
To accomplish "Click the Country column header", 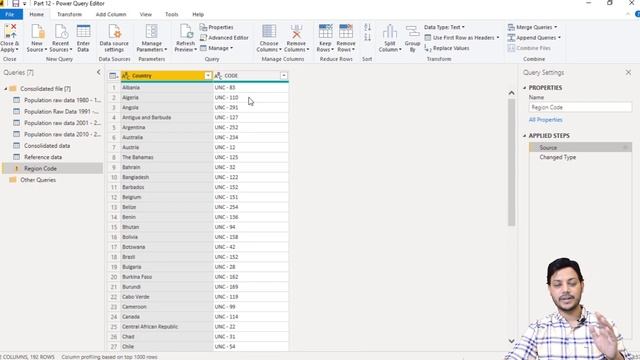I will (167, 76).
